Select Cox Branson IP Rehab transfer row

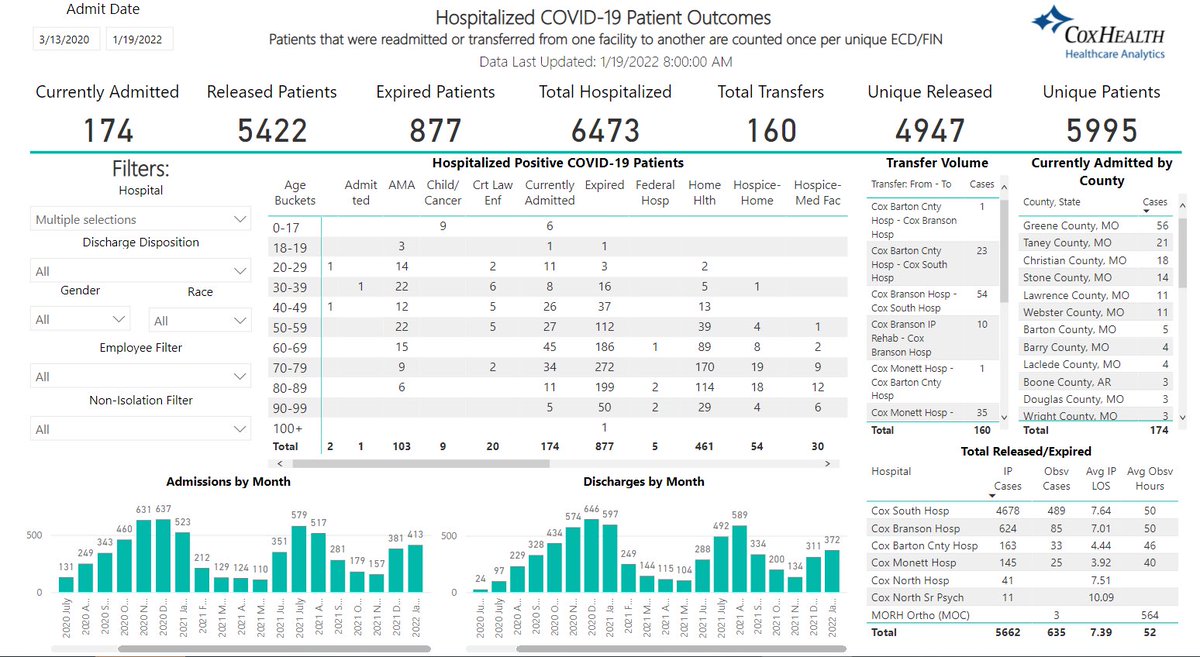click(932, 338)
